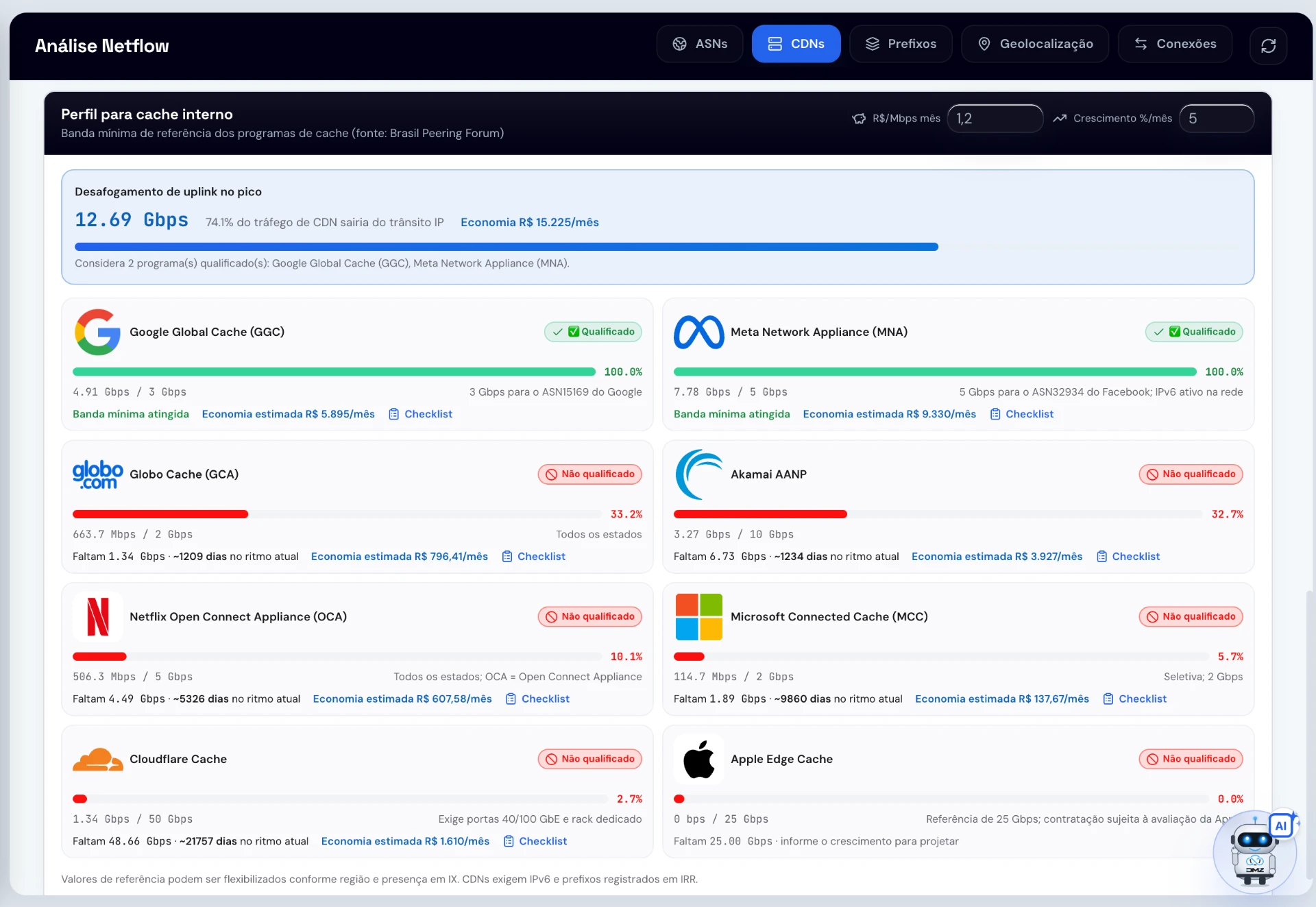
Task: Click the Netflix logo icon
Action: 97,617
